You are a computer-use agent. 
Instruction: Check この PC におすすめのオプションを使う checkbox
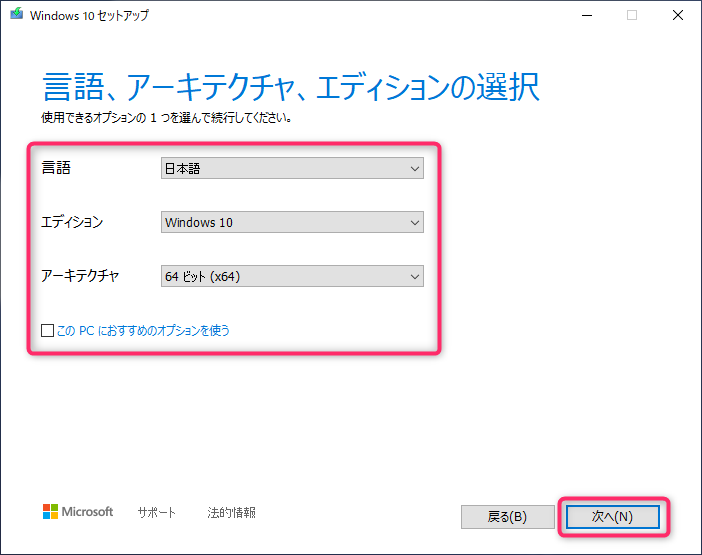point(47,331)
